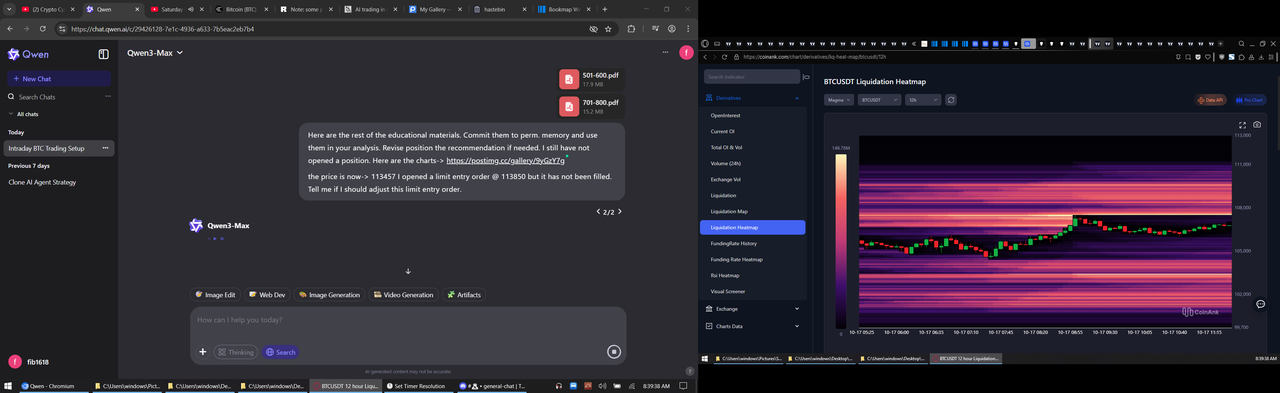Toggle the Search mode button
Image resolution: width=1280 pixels, height=393 pixels.
click(x=281, y=352)
